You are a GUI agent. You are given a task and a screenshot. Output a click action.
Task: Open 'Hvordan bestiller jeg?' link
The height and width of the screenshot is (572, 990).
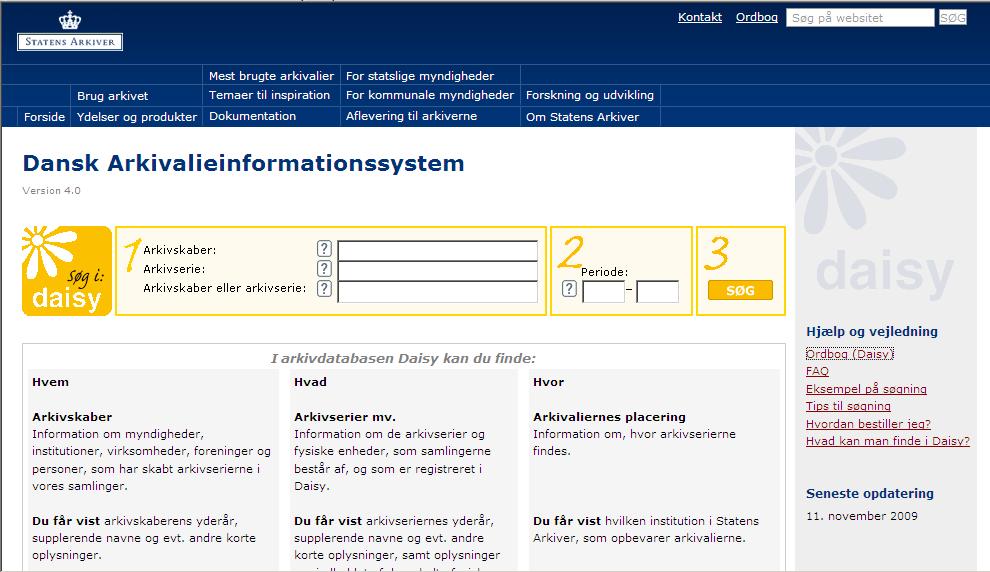pos(868,424)
